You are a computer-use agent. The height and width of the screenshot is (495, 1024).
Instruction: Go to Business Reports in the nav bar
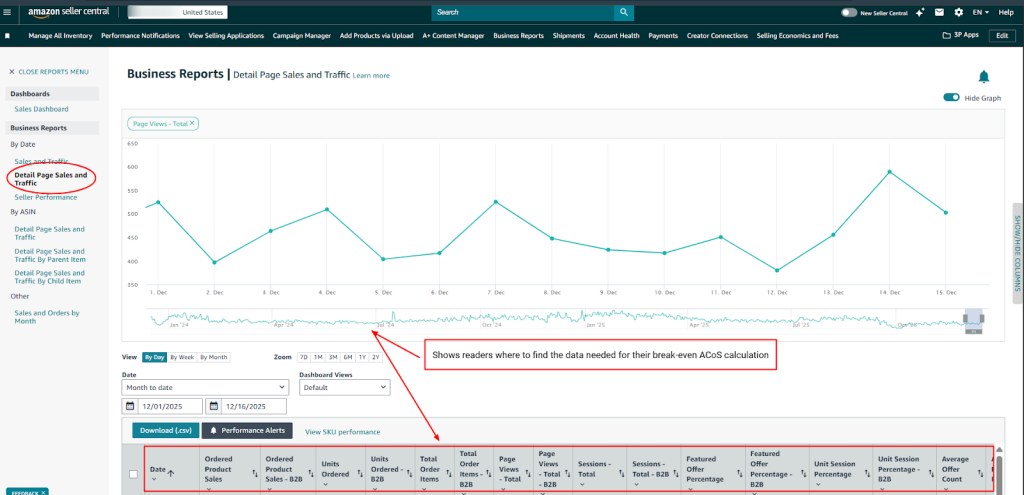(519, 36)
